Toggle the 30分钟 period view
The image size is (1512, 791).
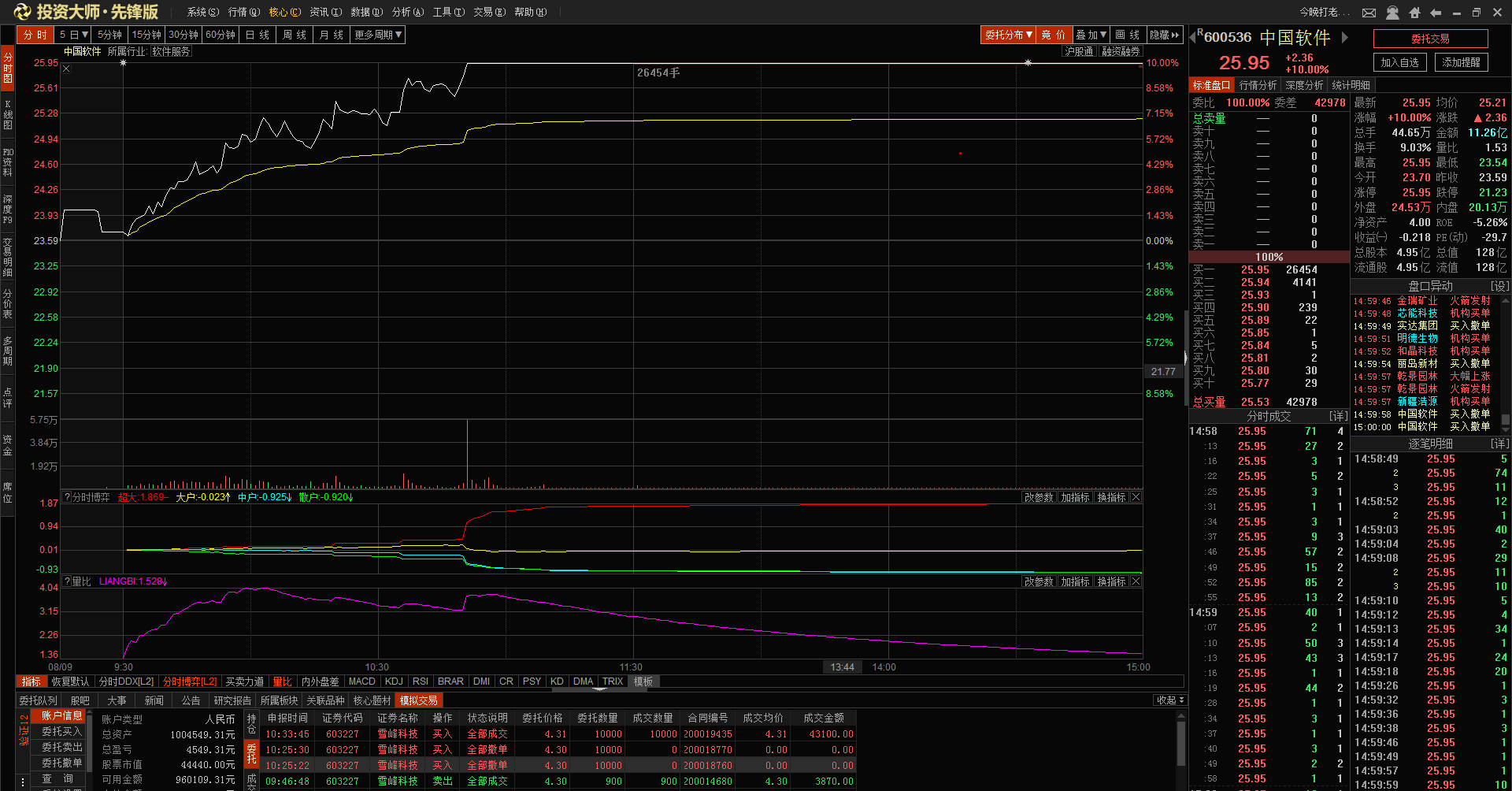[183, 35]
